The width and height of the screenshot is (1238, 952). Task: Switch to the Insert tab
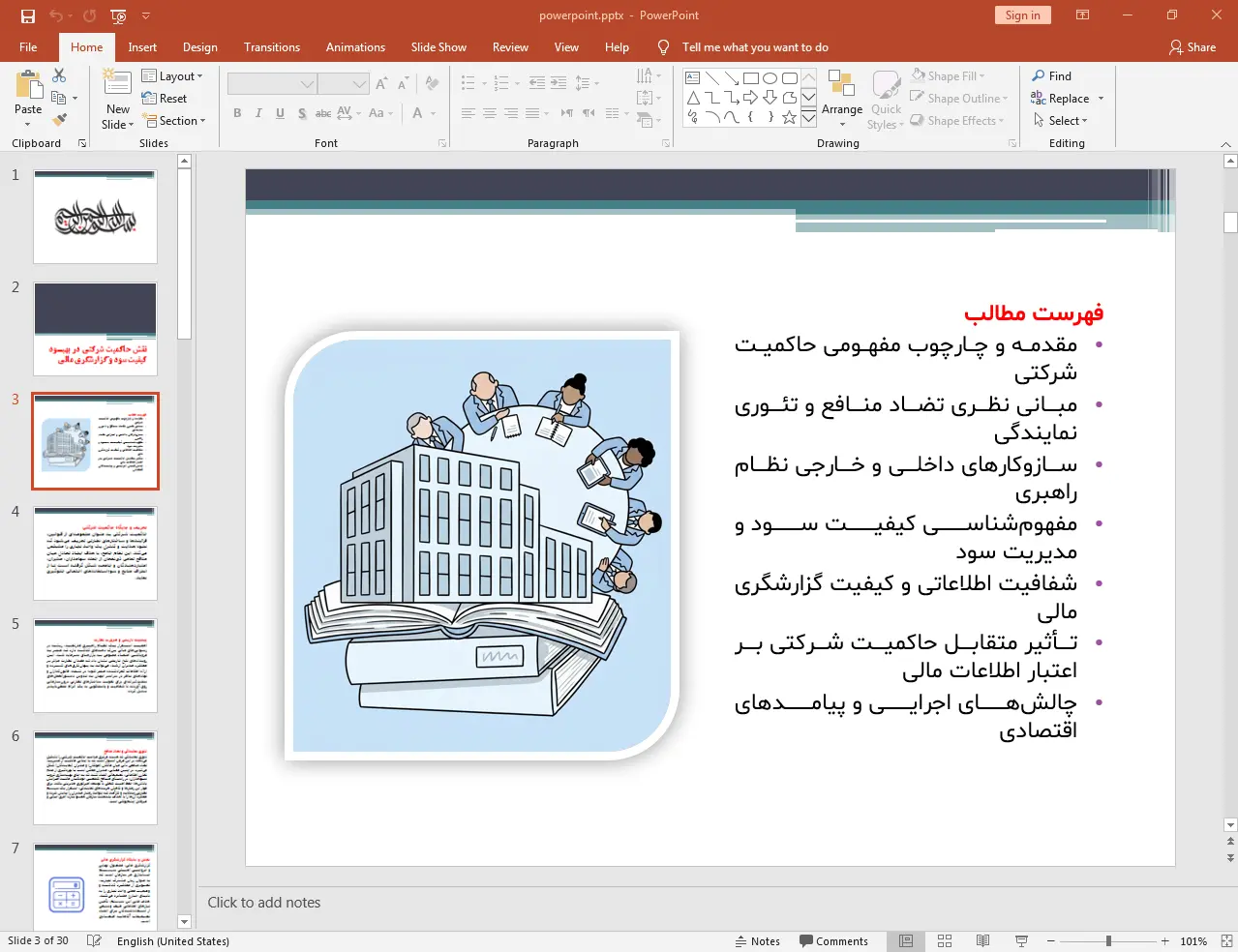tap(142, 47)
